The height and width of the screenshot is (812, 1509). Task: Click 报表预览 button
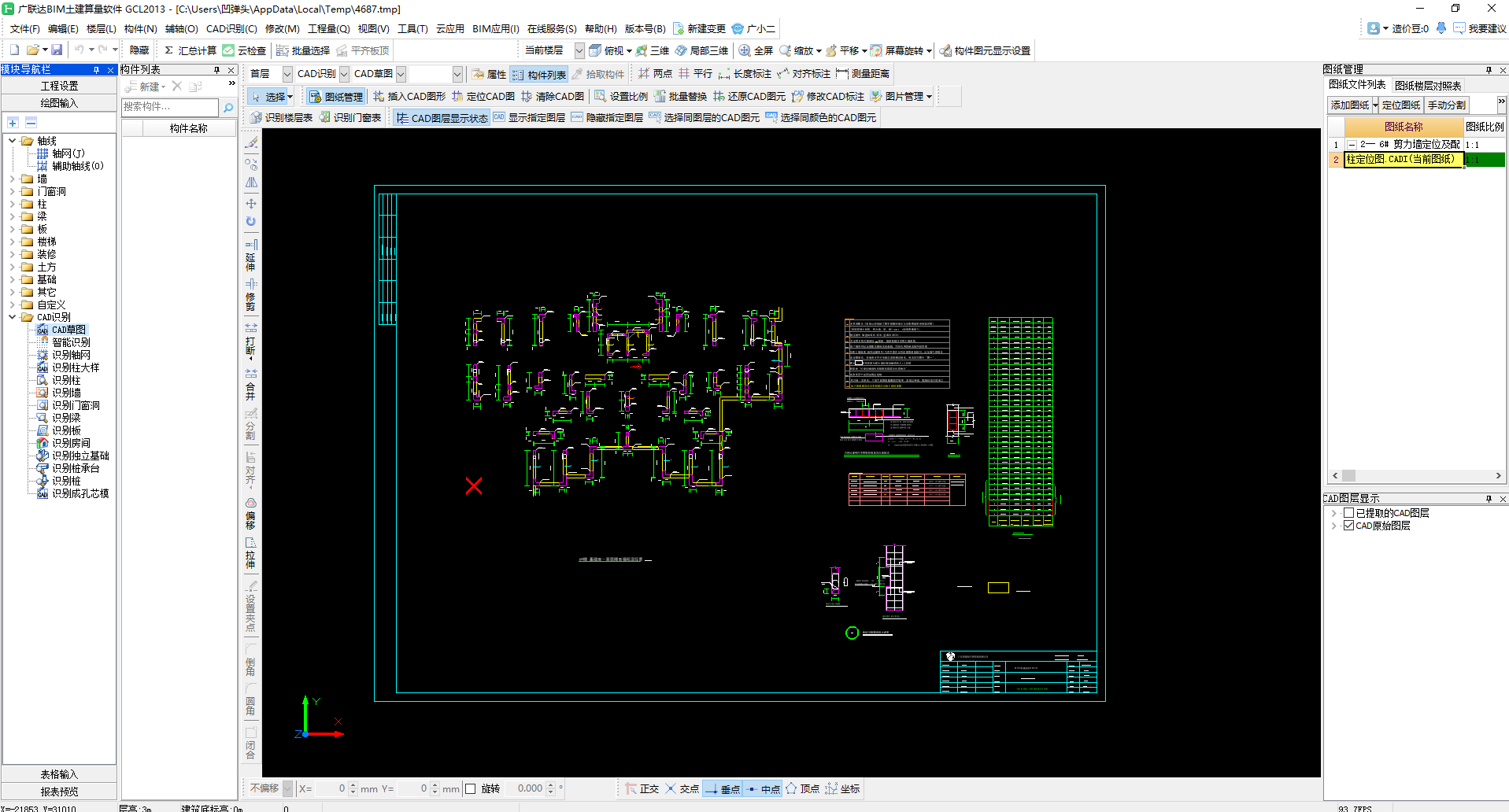(59, 792)
